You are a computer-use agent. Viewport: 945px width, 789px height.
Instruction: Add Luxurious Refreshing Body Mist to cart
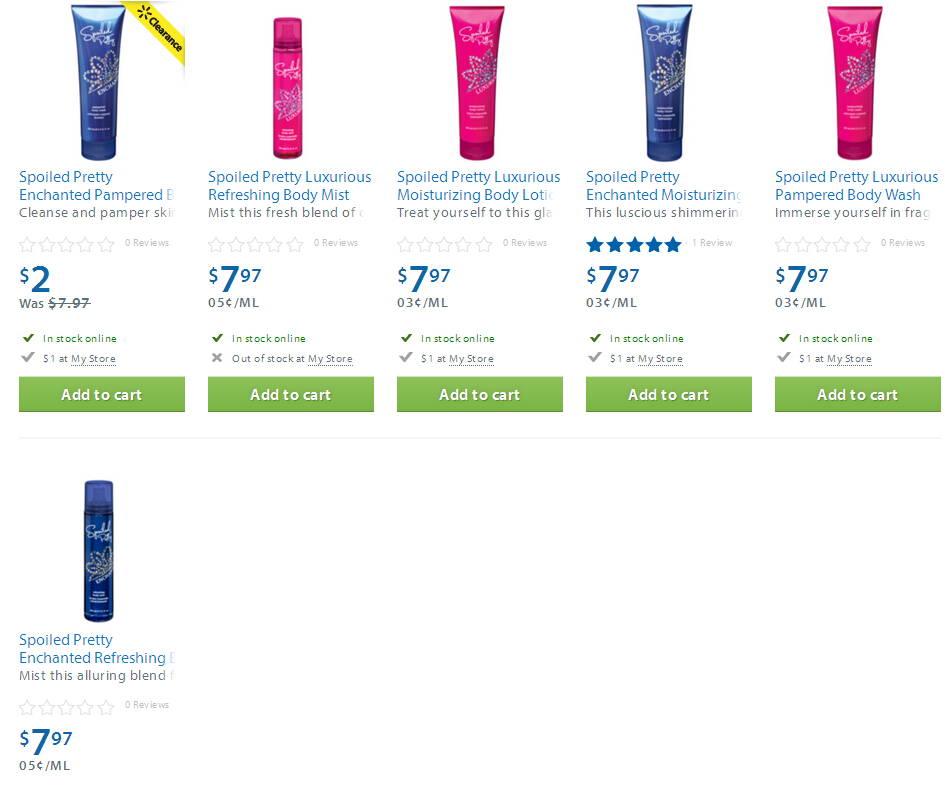(290, 394)
